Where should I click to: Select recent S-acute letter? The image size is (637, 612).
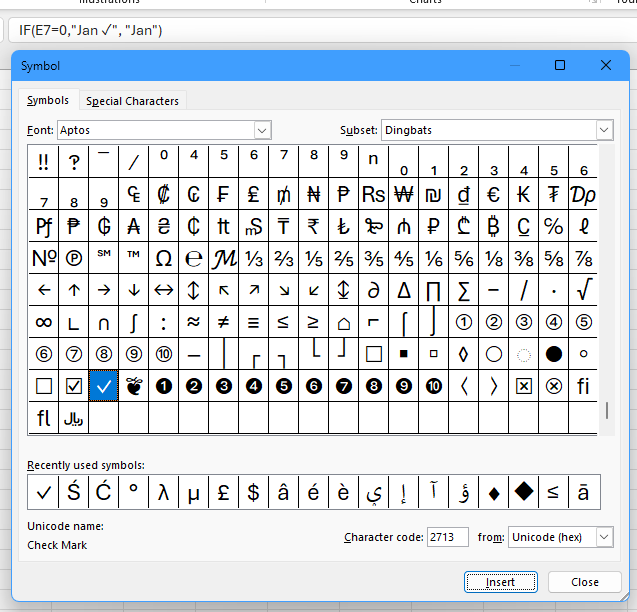[x=74, y=492]
